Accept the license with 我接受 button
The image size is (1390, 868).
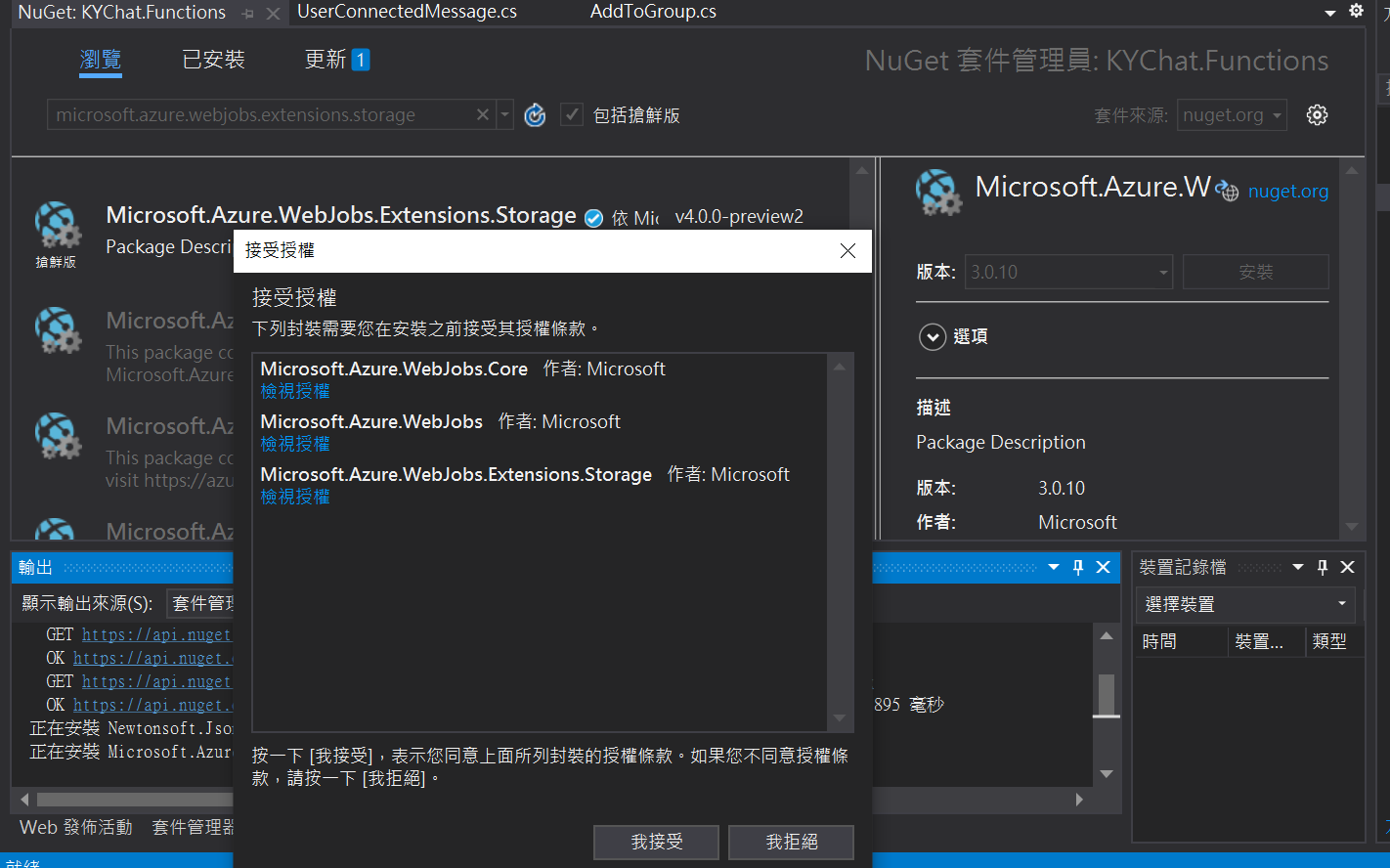(656, 842)
